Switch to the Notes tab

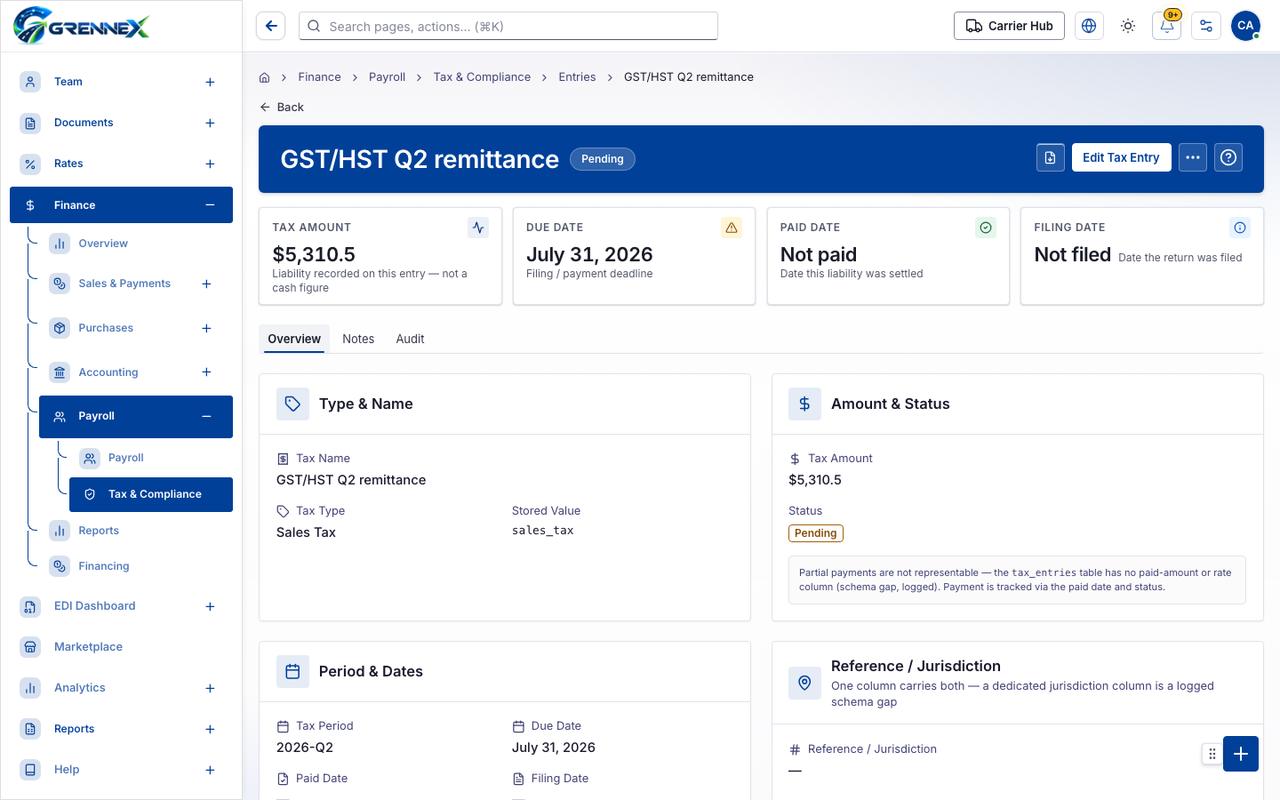(x=358, y=339)
